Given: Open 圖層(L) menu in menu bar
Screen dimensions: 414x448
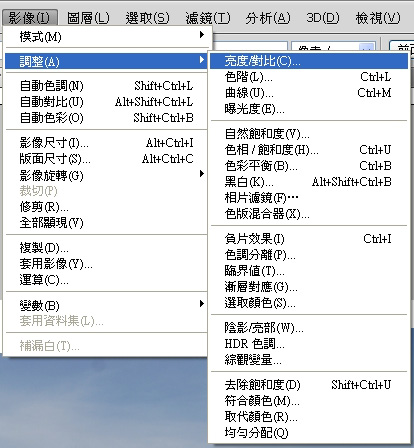Looking at the screenshot, I should pos(88,18).
